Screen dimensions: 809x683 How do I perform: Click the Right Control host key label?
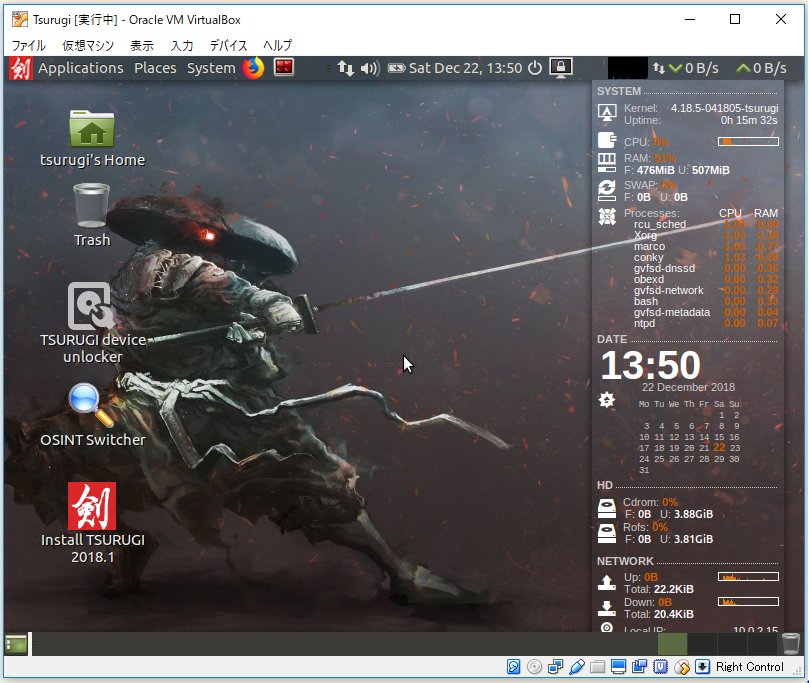(x=750, y=667)
